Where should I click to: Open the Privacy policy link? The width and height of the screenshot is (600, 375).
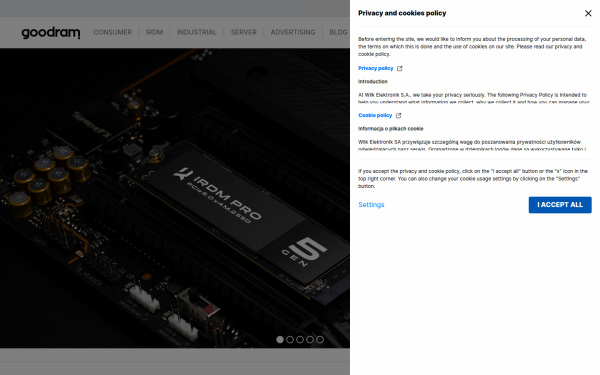(x=375, y=68)
